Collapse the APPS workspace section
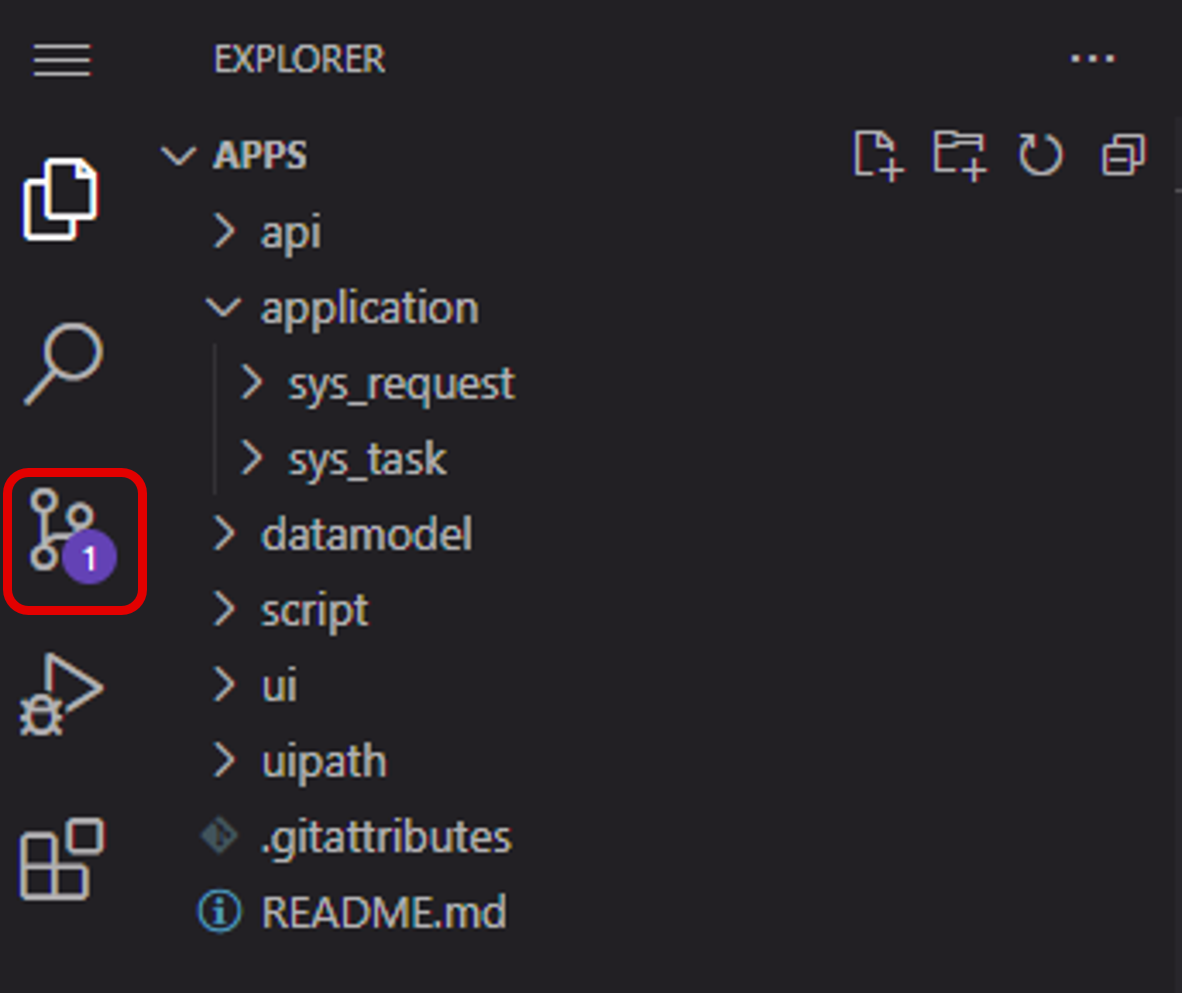 [x=259, y=155]
